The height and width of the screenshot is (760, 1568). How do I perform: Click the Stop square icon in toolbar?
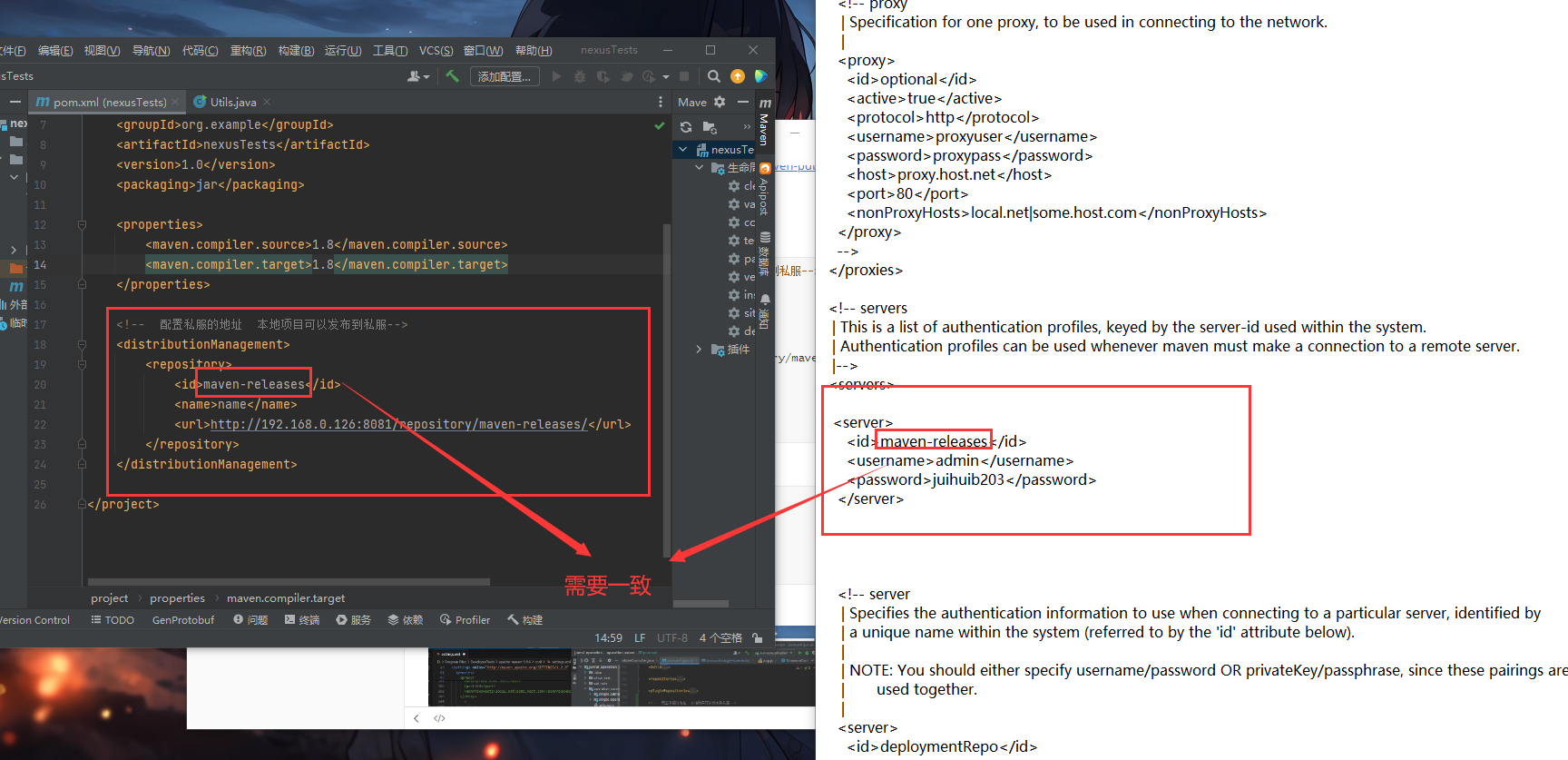[684, 76]
